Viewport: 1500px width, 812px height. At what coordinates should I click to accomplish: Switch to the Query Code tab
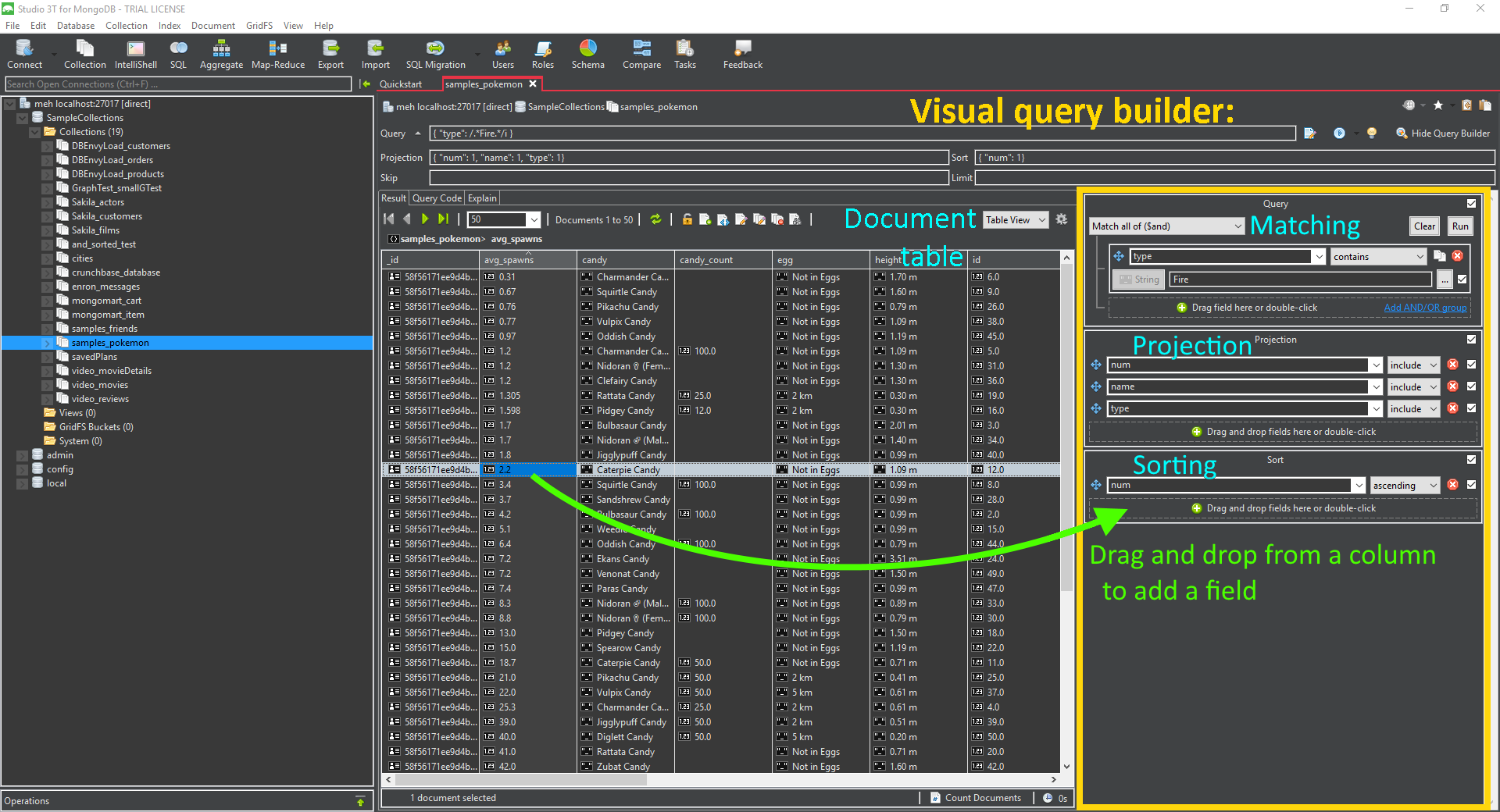tap(437, 198)
